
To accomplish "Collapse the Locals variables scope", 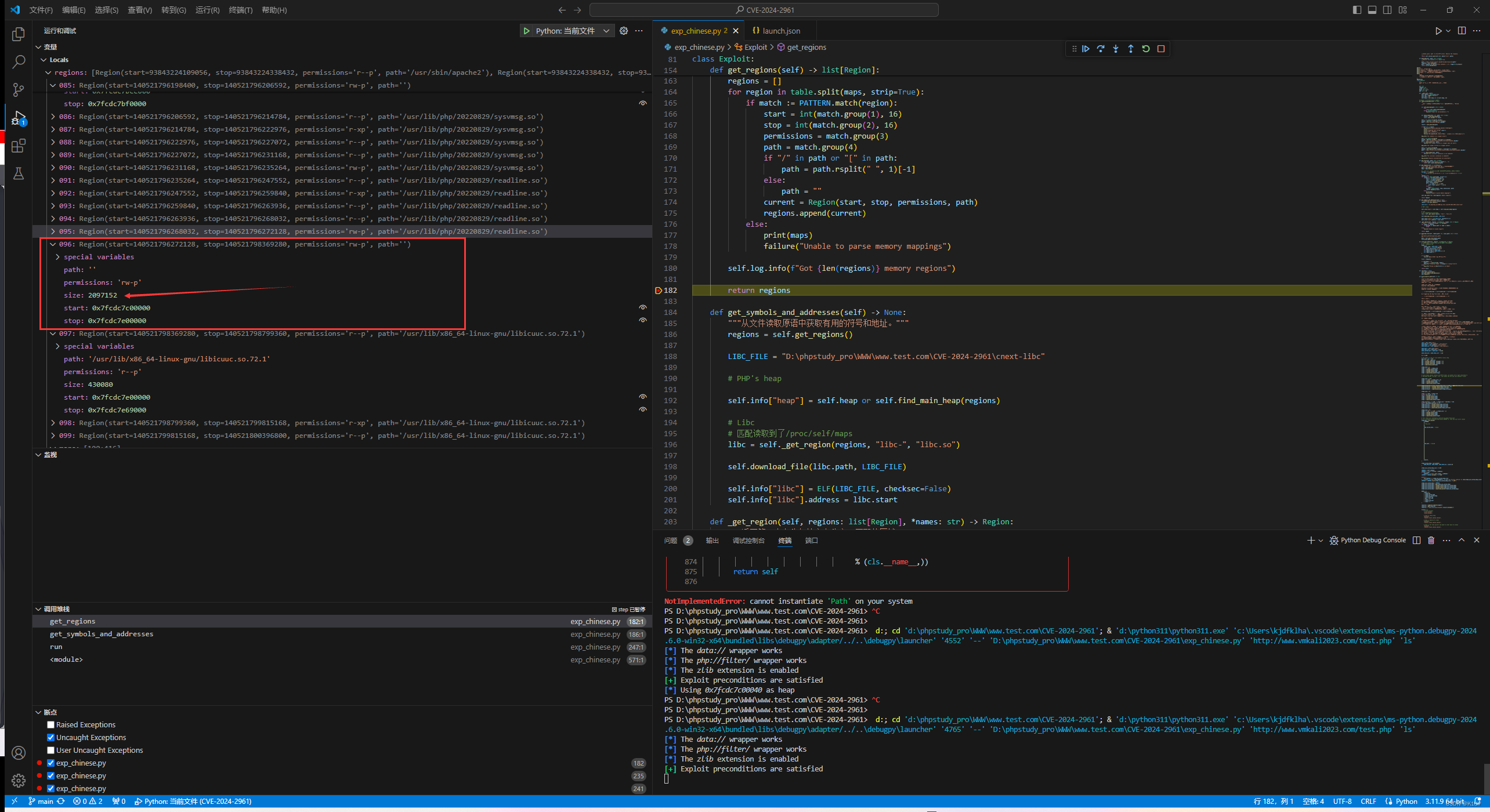I will click(44, 60).
